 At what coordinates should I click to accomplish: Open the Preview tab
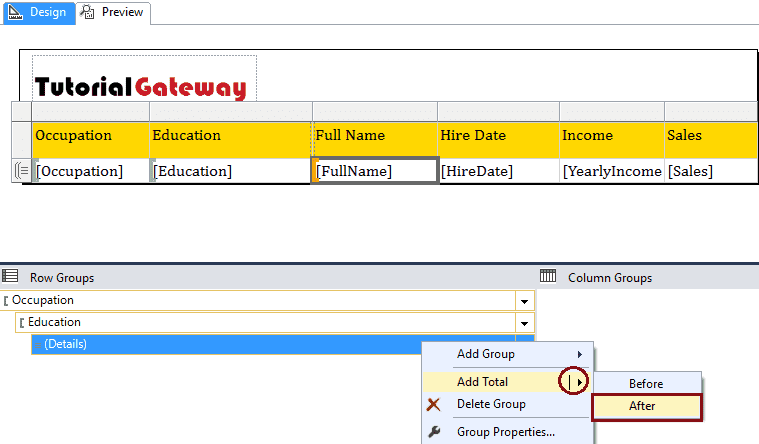[114, 13]
